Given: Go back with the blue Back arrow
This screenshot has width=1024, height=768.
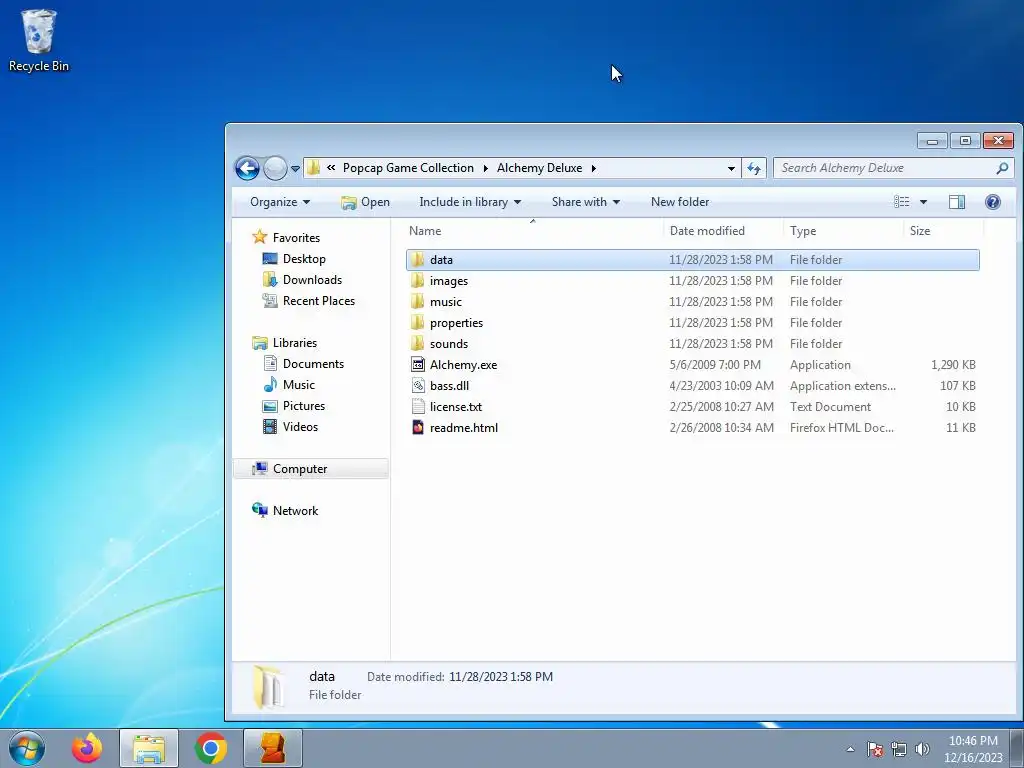Looking at the screenshot, I should pyautogui.click(x=248, y=168).
